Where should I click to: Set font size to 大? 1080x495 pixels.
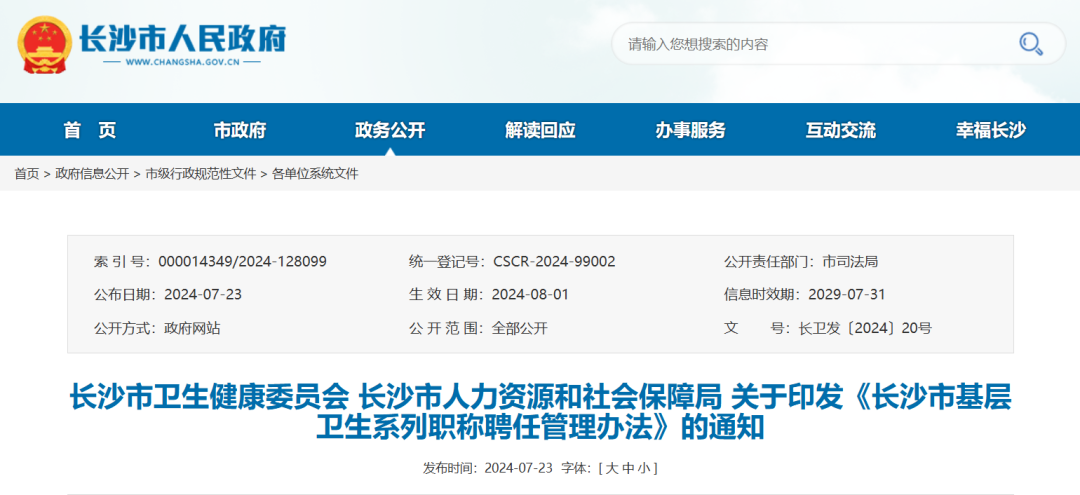tap(610, 468)
